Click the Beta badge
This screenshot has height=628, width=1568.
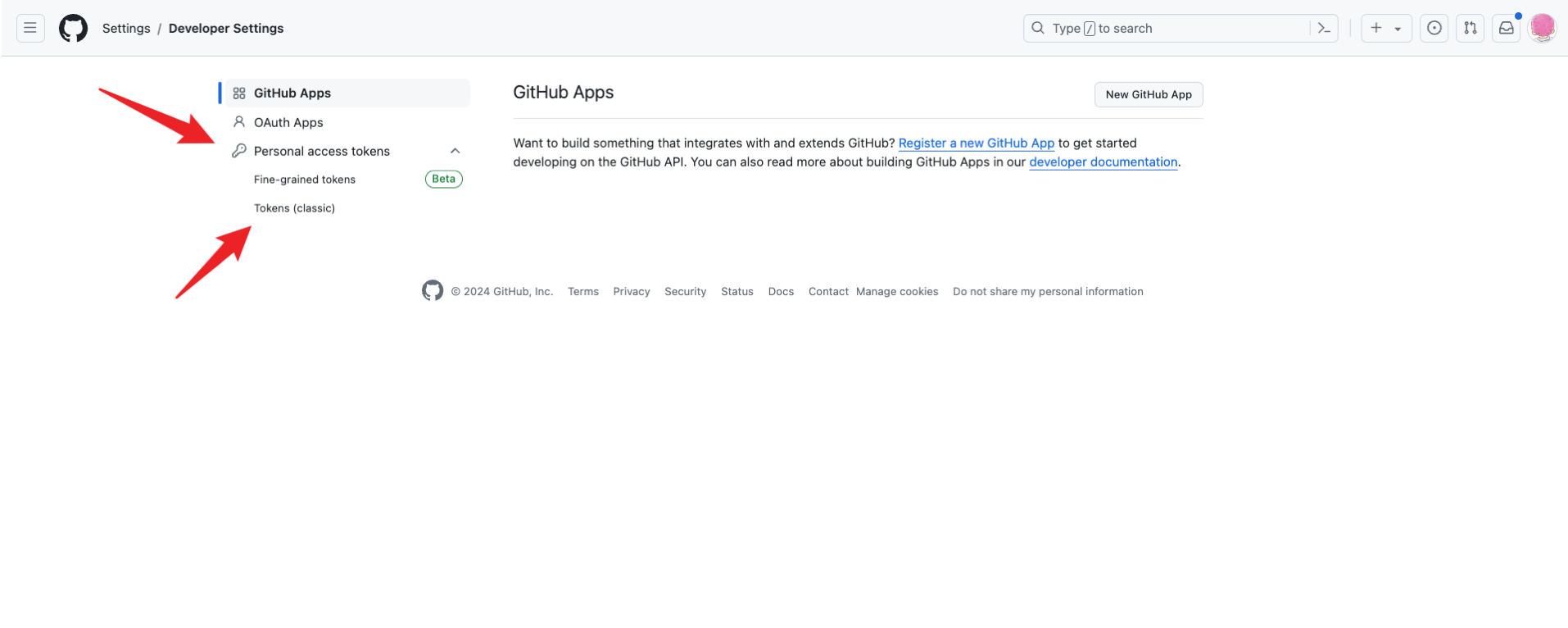(x=444, y=179)
